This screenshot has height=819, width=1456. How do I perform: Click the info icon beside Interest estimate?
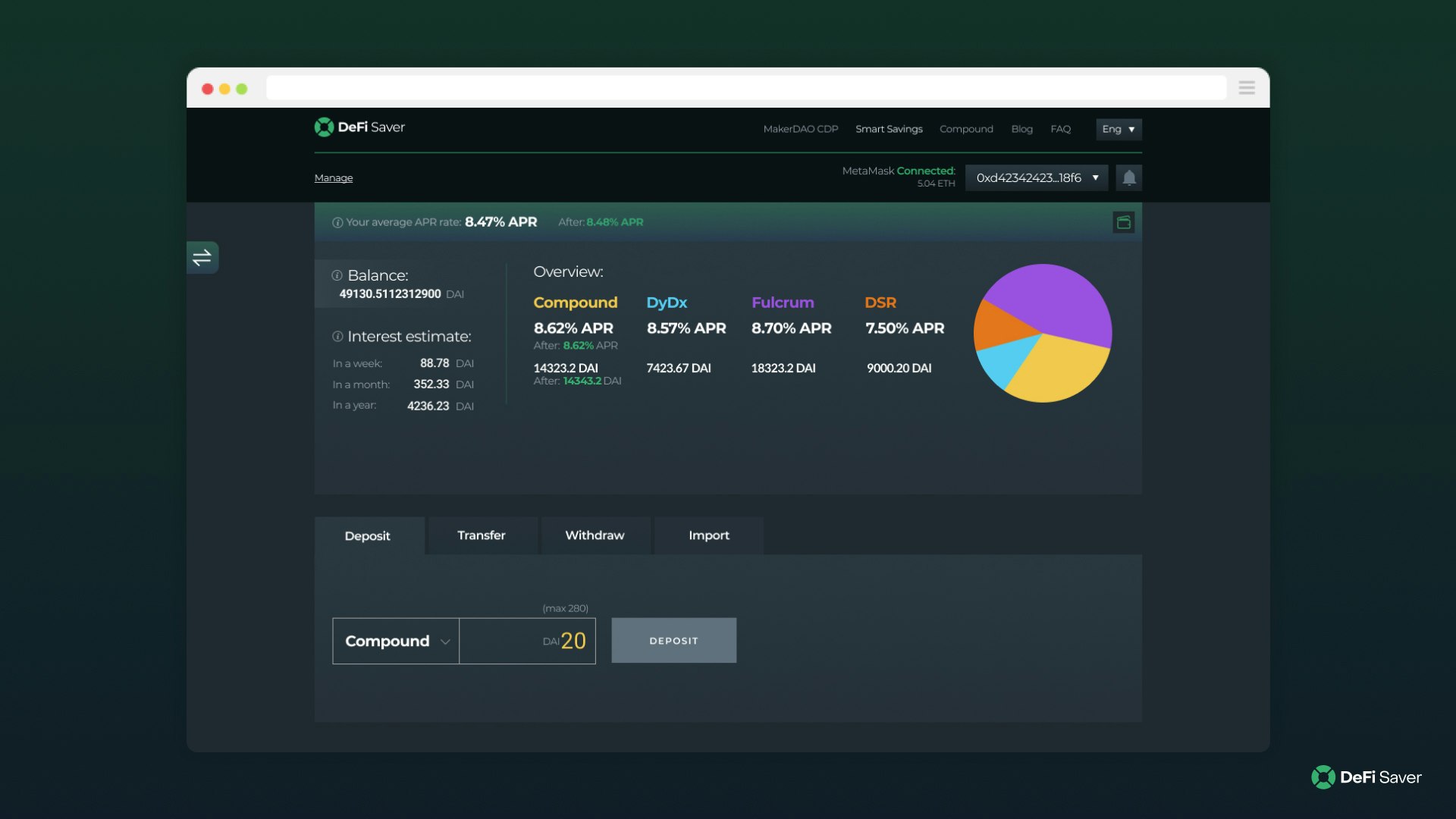click(336, 337)
